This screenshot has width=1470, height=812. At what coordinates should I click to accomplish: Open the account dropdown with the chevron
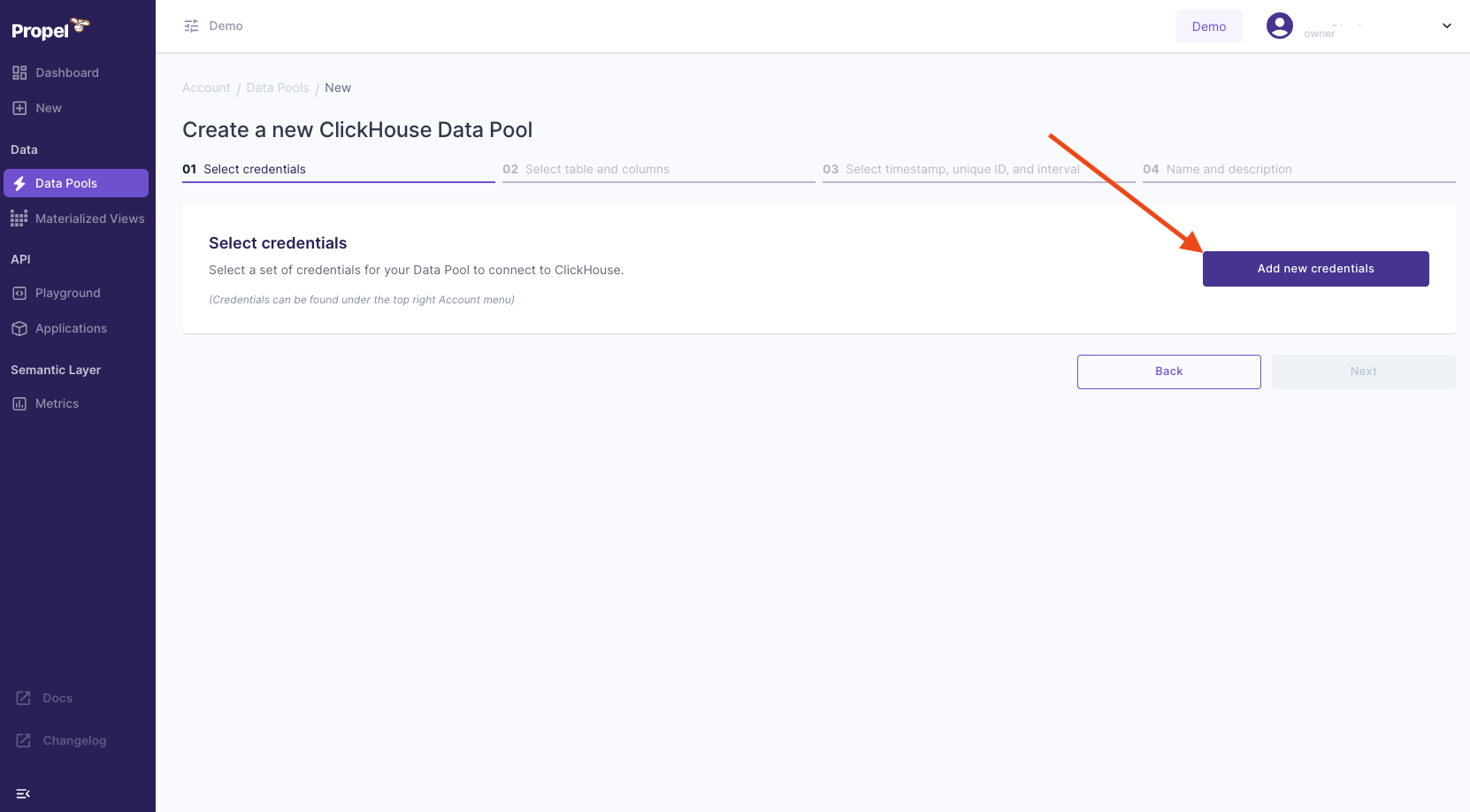pyautogui.click(x=1447, y=26)
